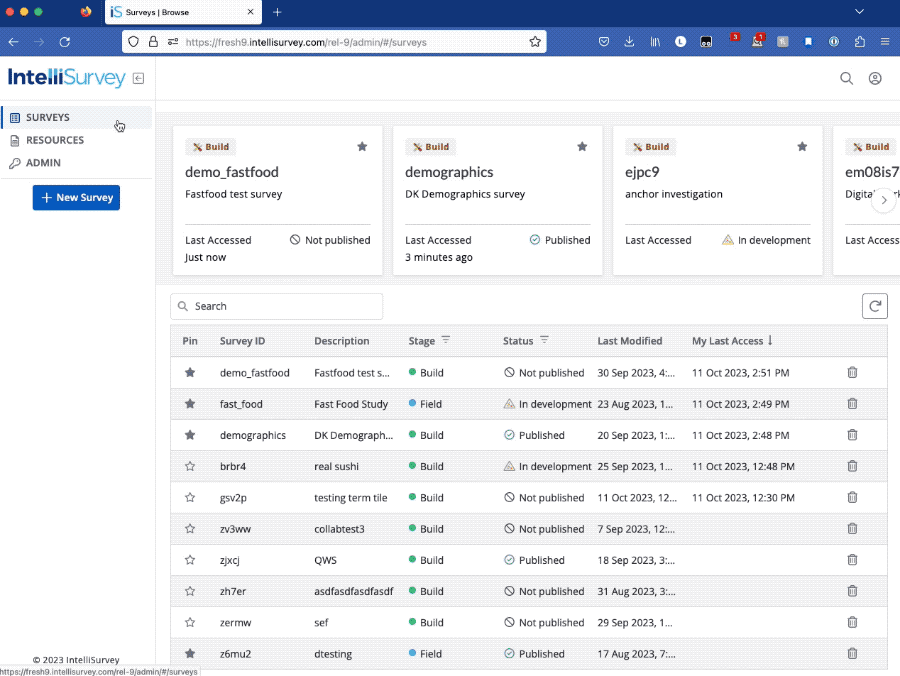This screenshot has height=676, width=900.
Task: Unpin the demo_fastfood card using its star
Action: [x=362, y=147]
